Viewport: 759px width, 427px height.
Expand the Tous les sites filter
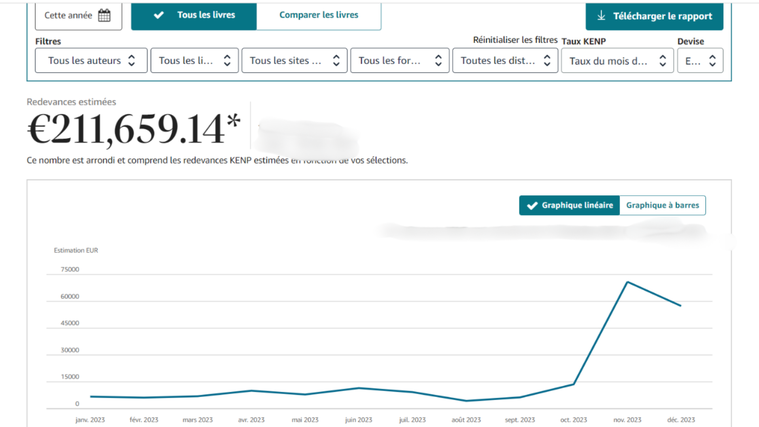point(294,61)
